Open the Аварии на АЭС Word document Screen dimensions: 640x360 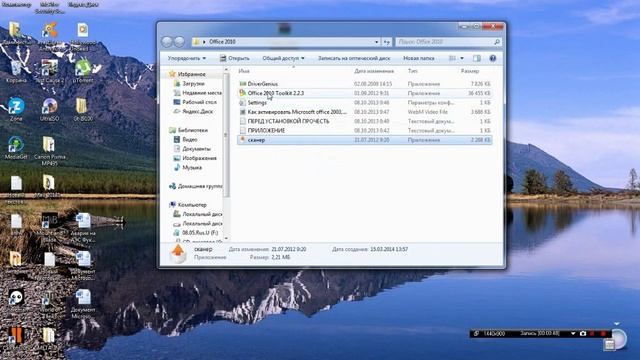click(x=83, y=227)
